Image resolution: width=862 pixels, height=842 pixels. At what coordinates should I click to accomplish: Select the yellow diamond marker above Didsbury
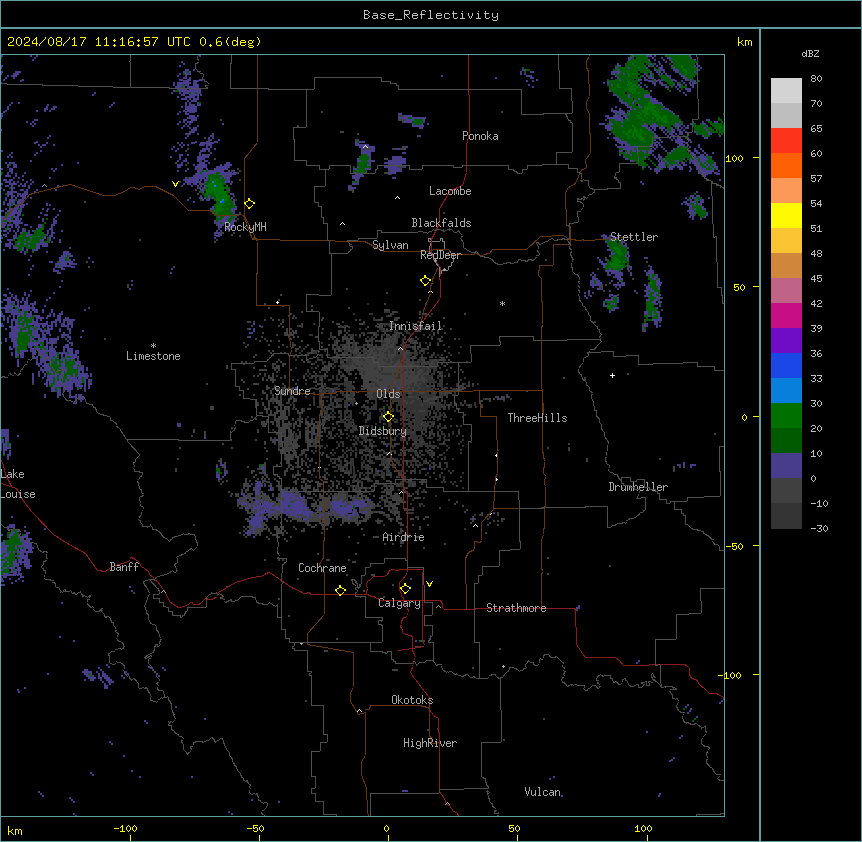click(388, 417)
